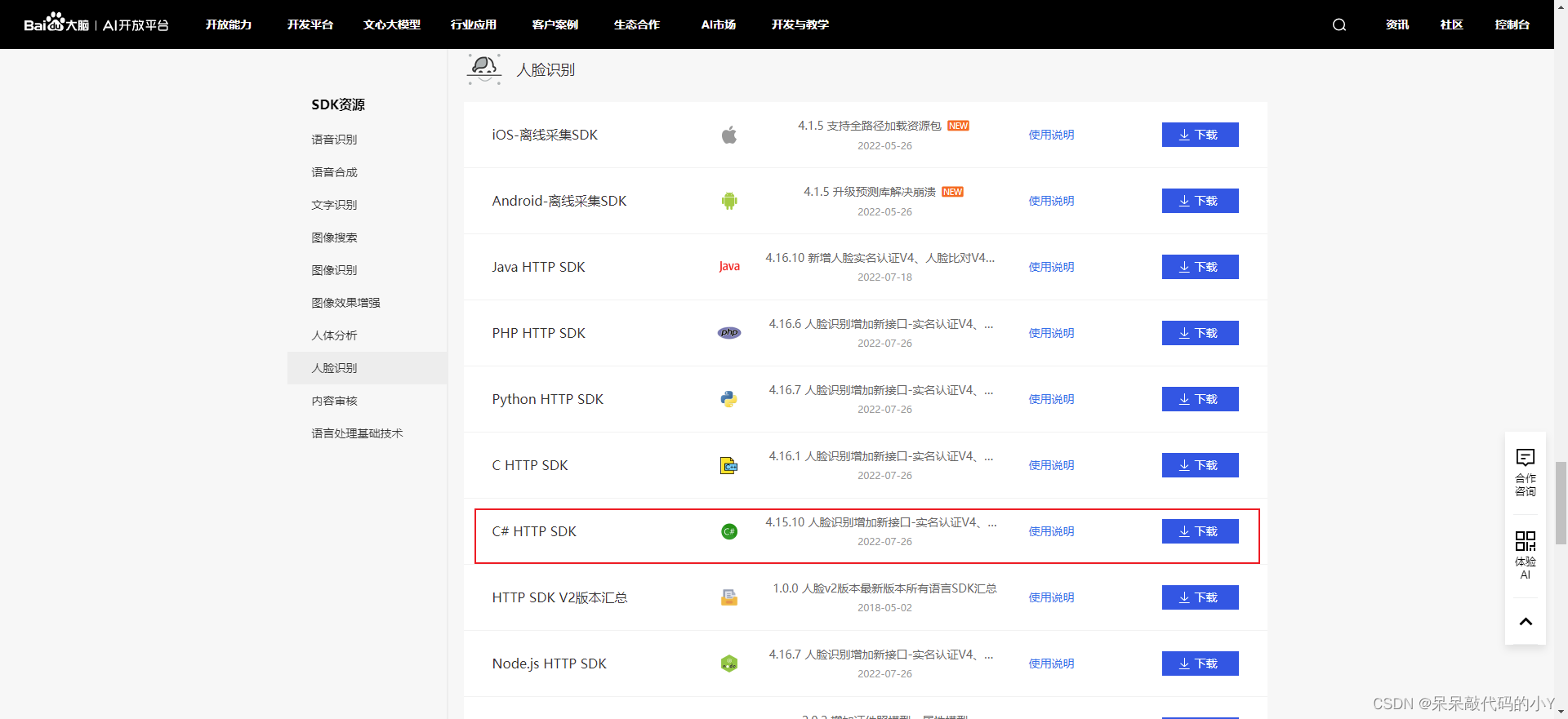Open 使用说明 for Android-离线采集SDK
This screenshot has height=719, width=1568.
(x=1051, y=201)
